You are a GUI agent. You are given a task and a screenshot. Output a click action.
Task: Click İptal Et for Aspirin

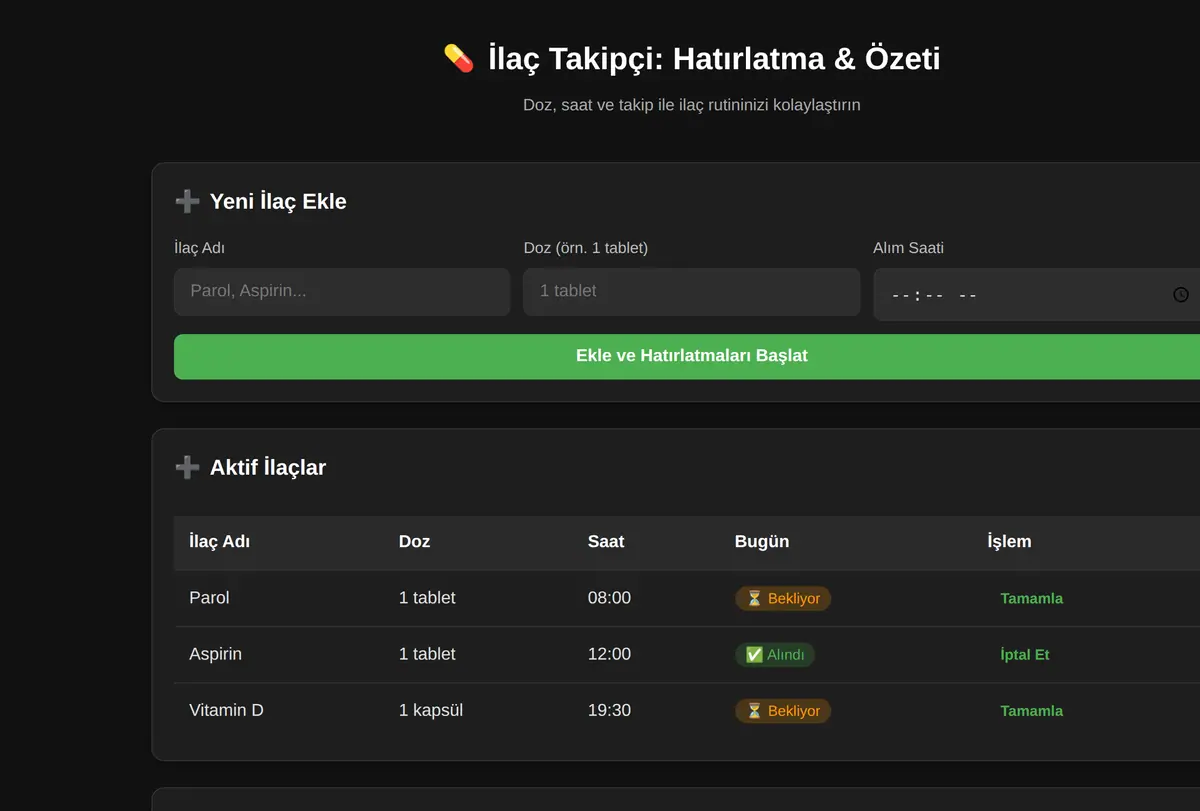point(1025,654)
